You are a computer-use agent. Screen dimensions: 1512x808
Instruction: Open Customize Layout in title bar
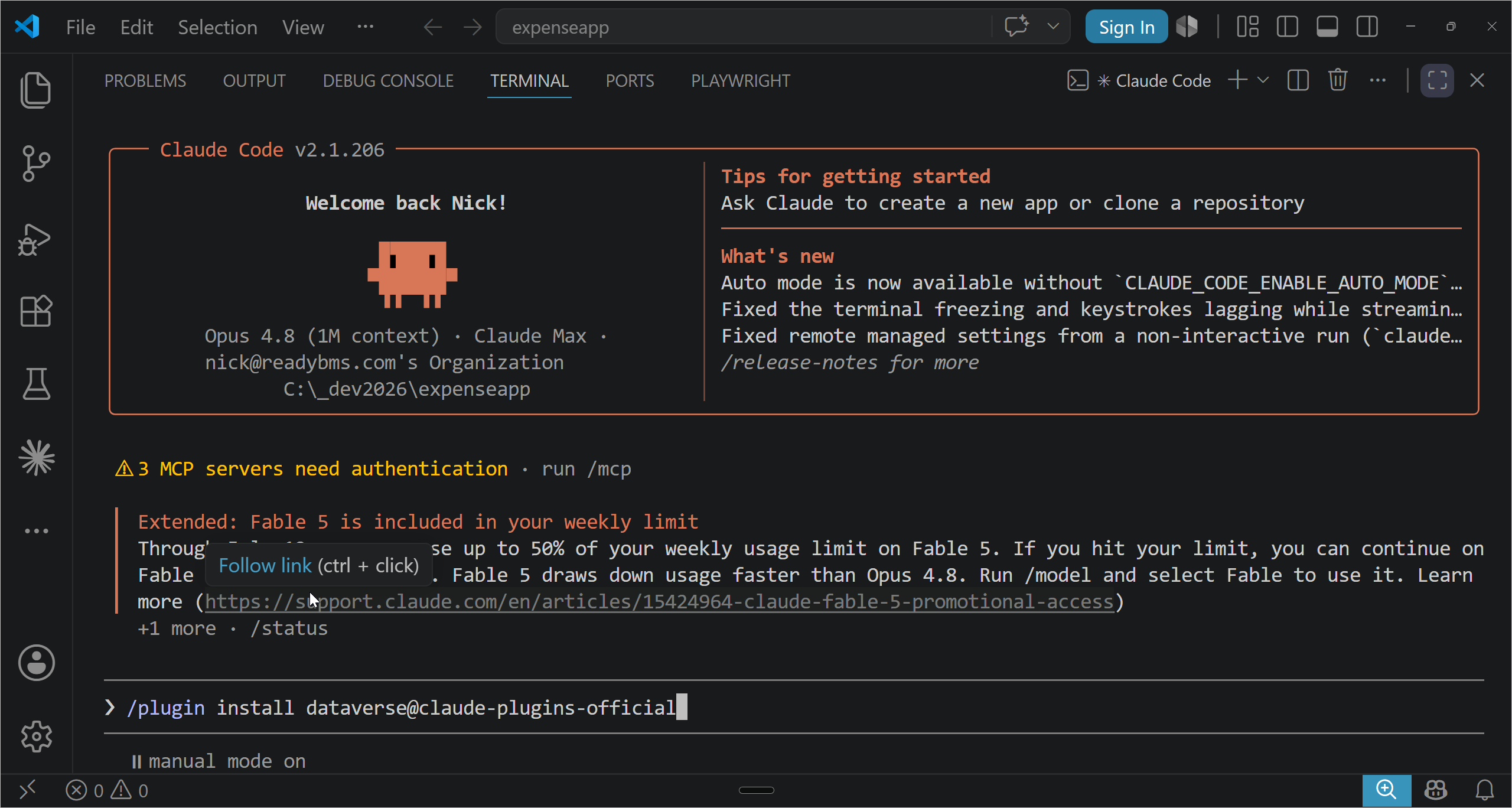[1247, 27]
